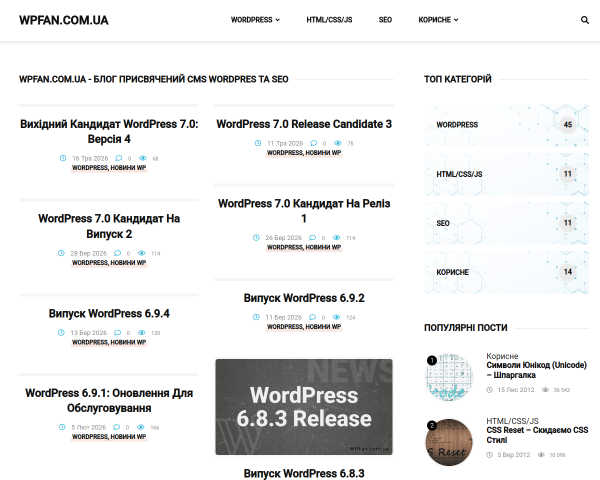Click views eye icon showing 166

[x=141, y=427]
